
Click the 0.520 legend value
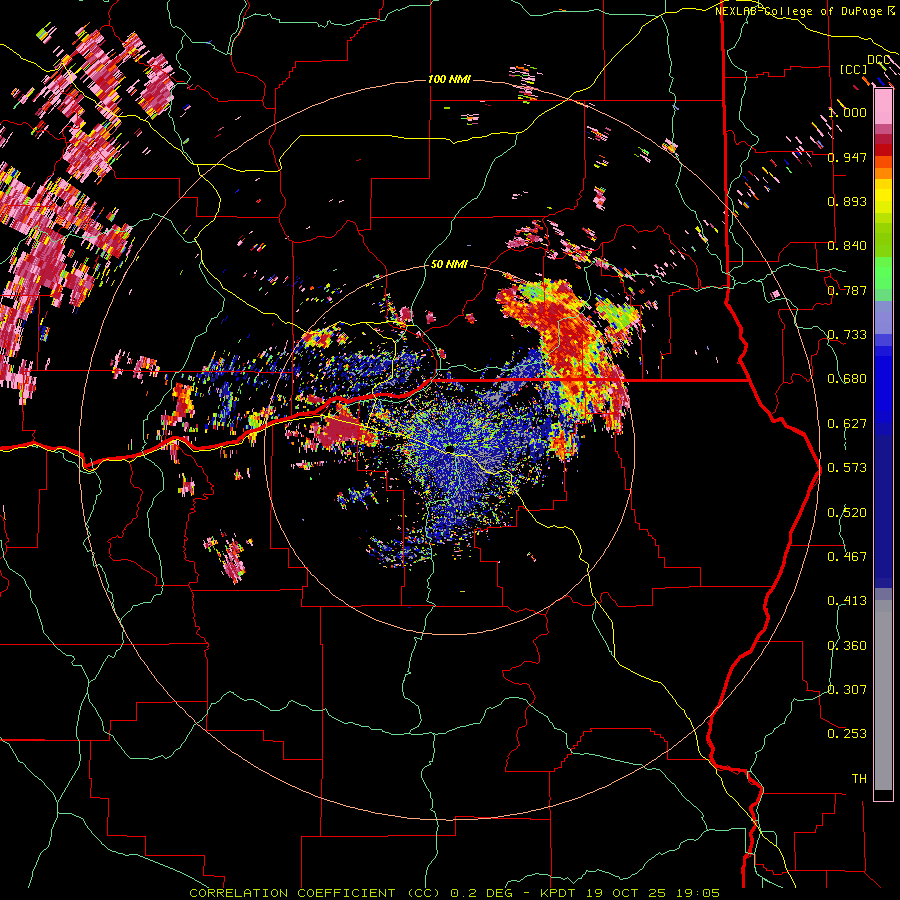(847, 513)
